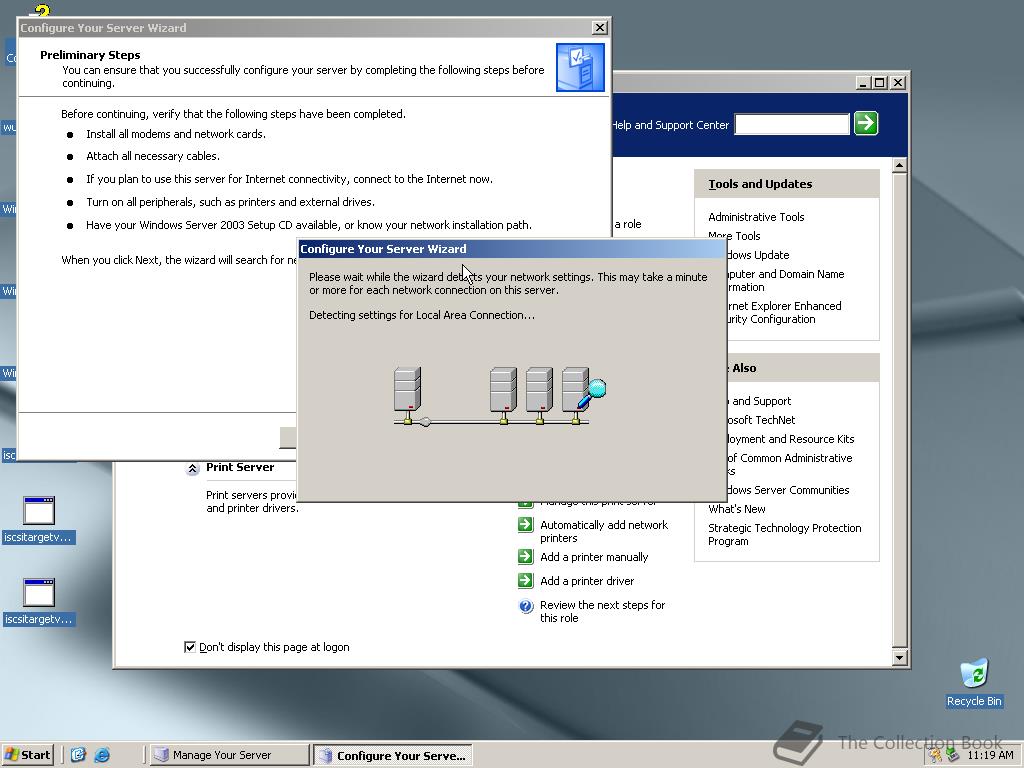
Task: Click the green arrow search go button
Action: click(866, 123)
